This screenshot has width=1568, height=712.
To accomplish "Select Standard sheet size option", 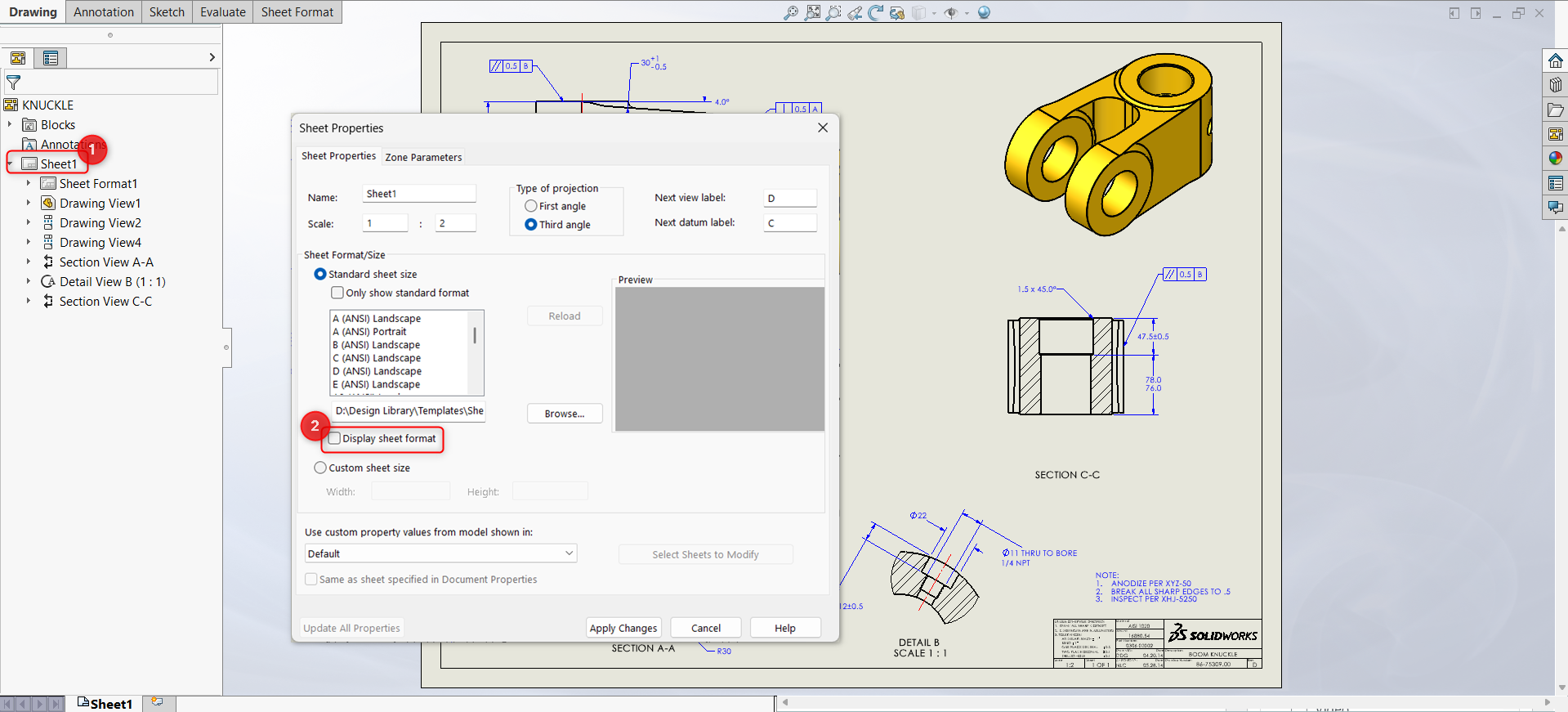I will coord(320,275).
